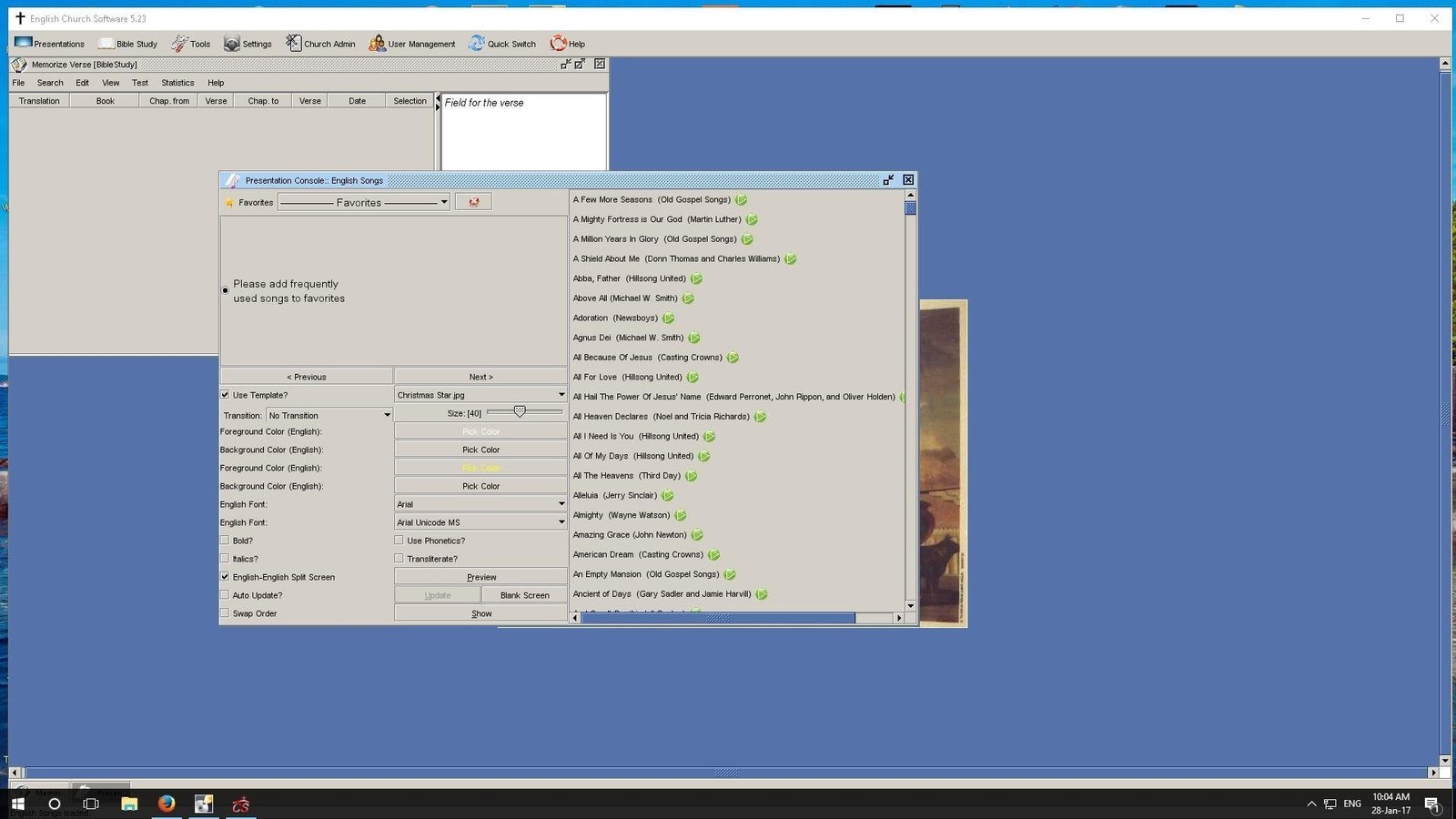Open Settings from the main toolbar
Viewport: 1456px width, 819px height.
[x=248, y=44]
